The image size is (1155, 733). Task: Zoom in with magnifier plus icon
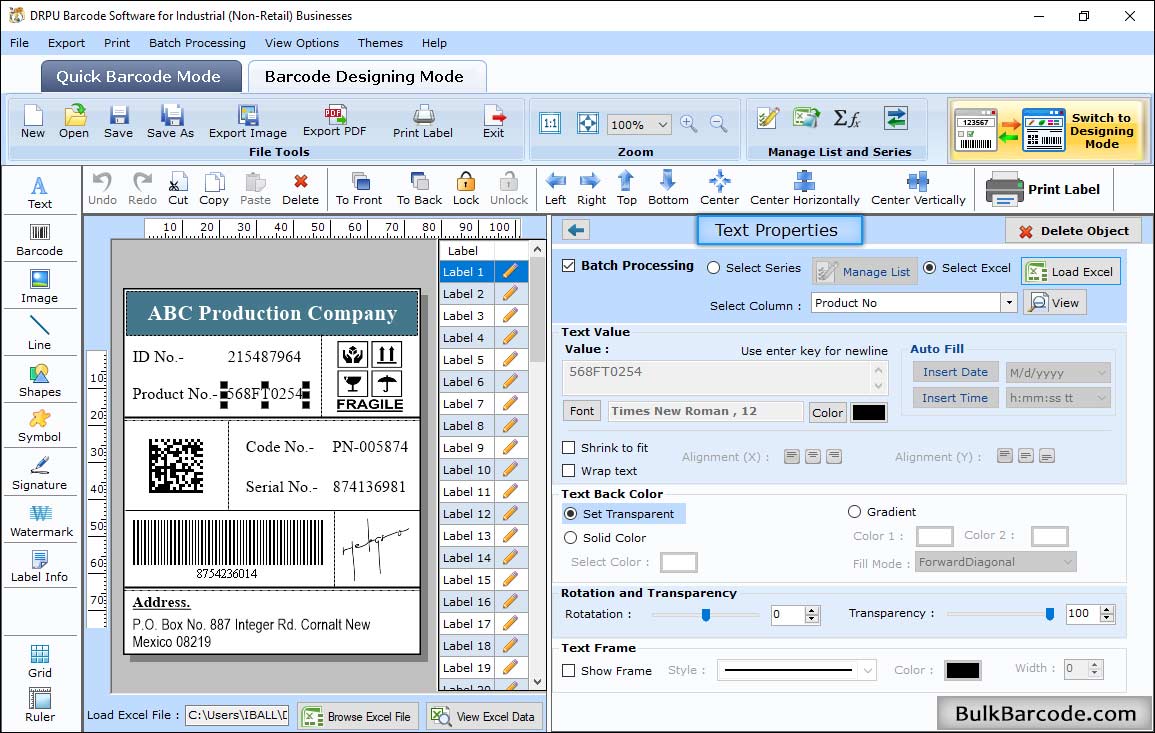click(x=689, y=124)
